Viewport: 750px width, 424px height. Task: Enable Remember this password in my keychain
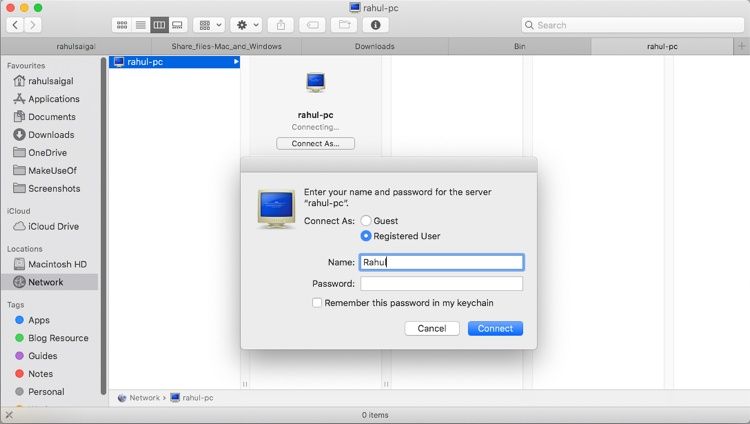point(317,303)
